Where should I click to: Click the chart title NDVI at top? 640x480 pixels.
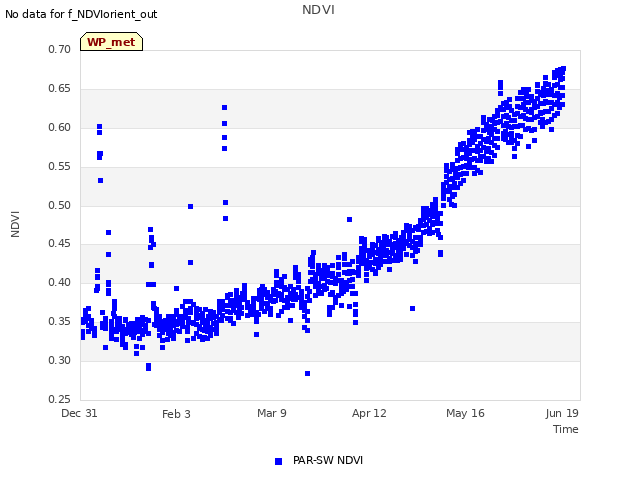tap(318, 10)
